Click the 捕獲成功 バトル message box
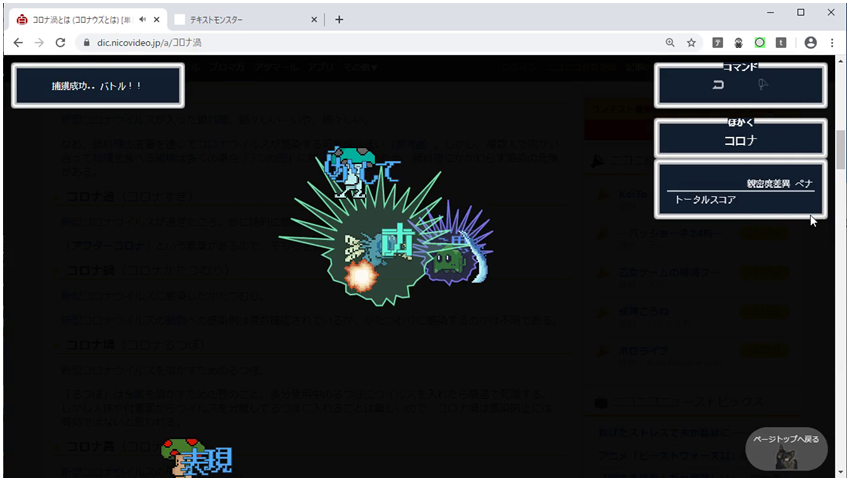Viewport: 851px width, 482px height. coord(98,86)
